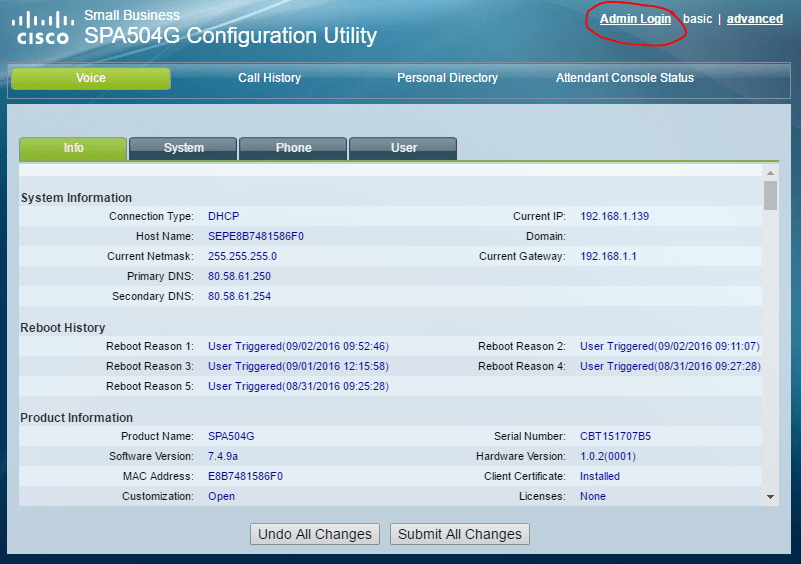Click Hardware Version 1.0.2(0001)
This screenshot has width=801, height=564.
coord(608,456)
